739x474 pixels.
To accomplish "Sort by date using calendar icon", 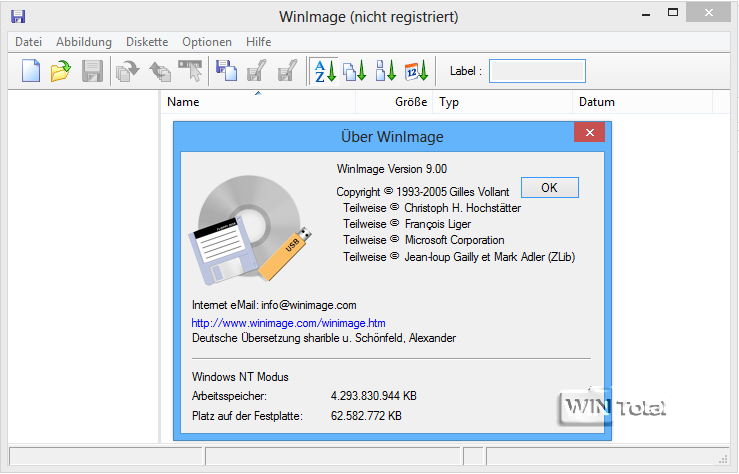I will pos(416,71).
